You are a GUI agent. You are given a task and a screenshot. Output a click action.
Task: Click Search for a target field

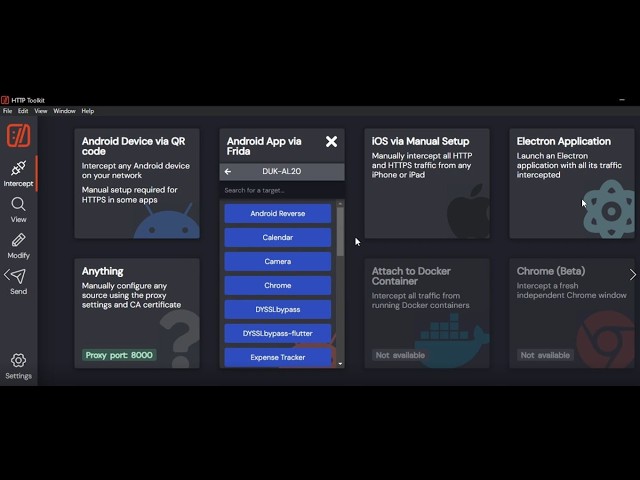(x=282, y=190)
